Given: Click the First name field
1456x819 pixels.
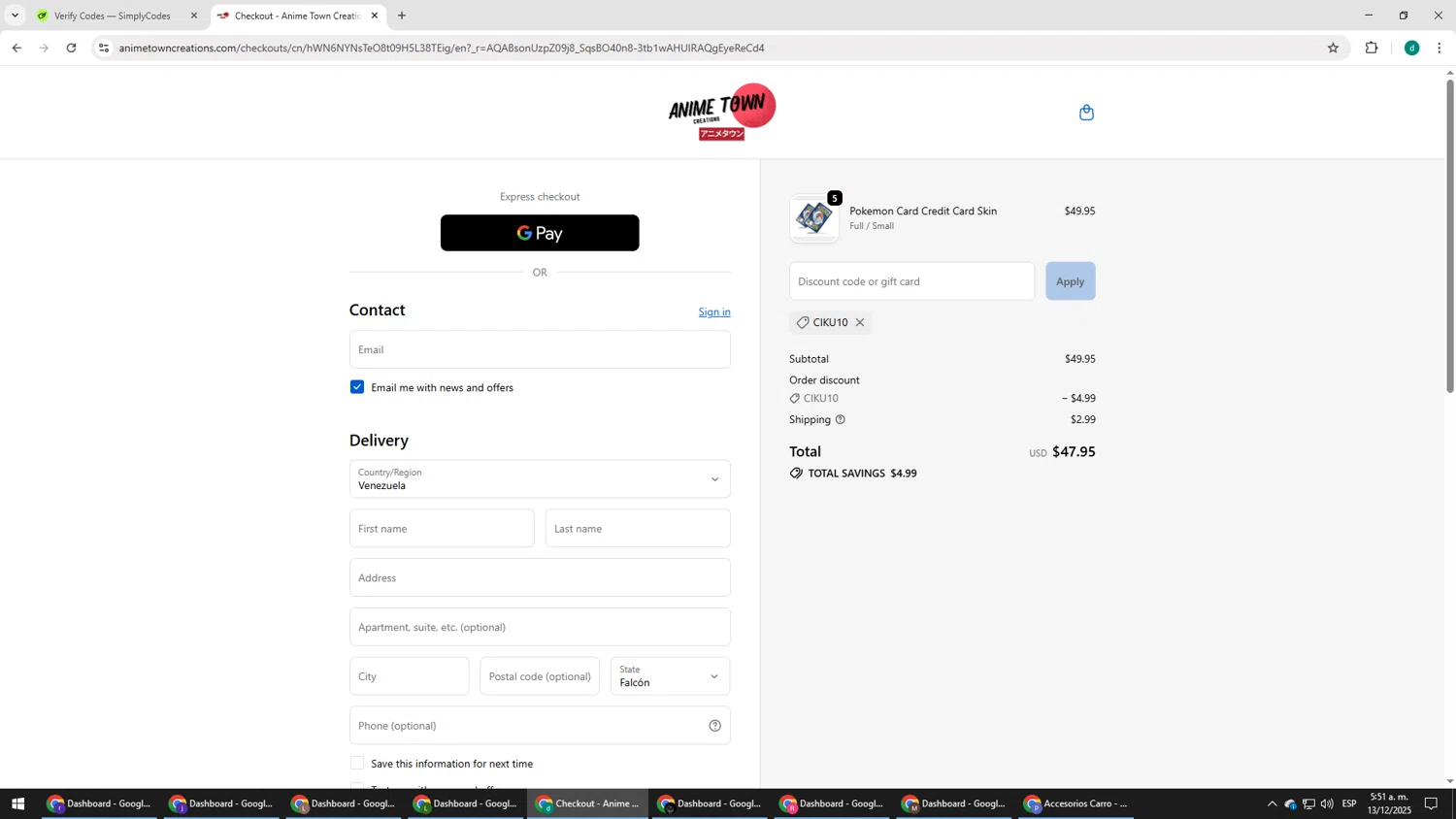Looking at the screenshot, I should [442, 529].
